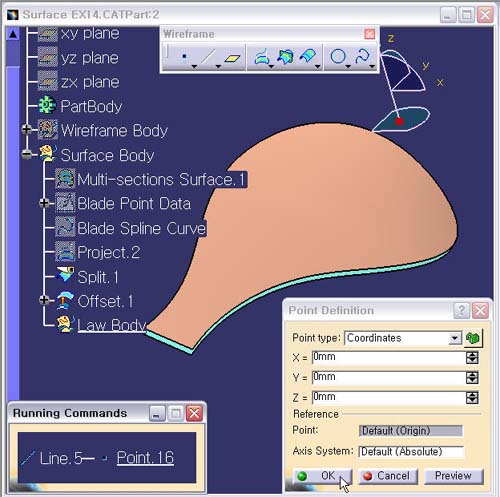Select the Intersection tool in Wireframe toolbar

285,57
